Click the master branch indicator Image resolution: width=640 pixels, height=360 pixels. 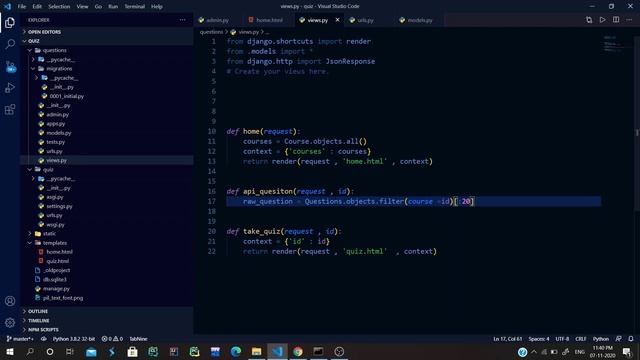(20, 339)
